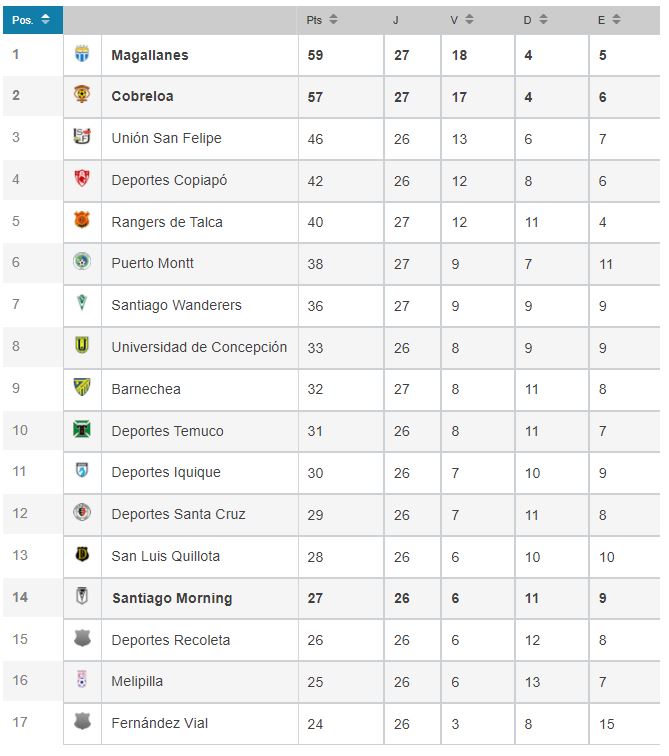Sort table by E column arrows
669x756 pixels.
(x=616, y=19)
